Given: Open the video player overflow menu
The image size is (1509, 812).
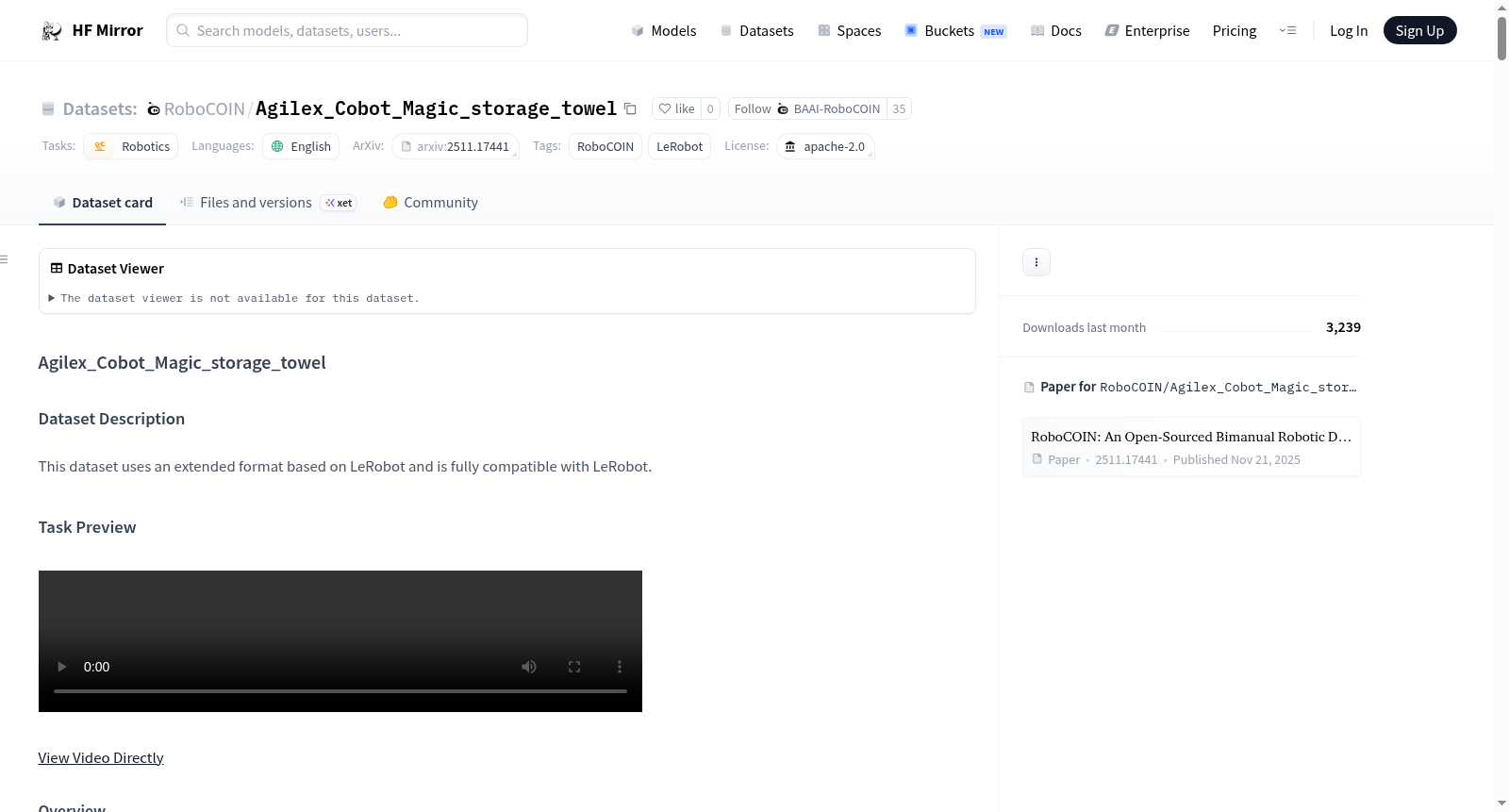Looking at the screenshot, I should click(x=620, y=667).
